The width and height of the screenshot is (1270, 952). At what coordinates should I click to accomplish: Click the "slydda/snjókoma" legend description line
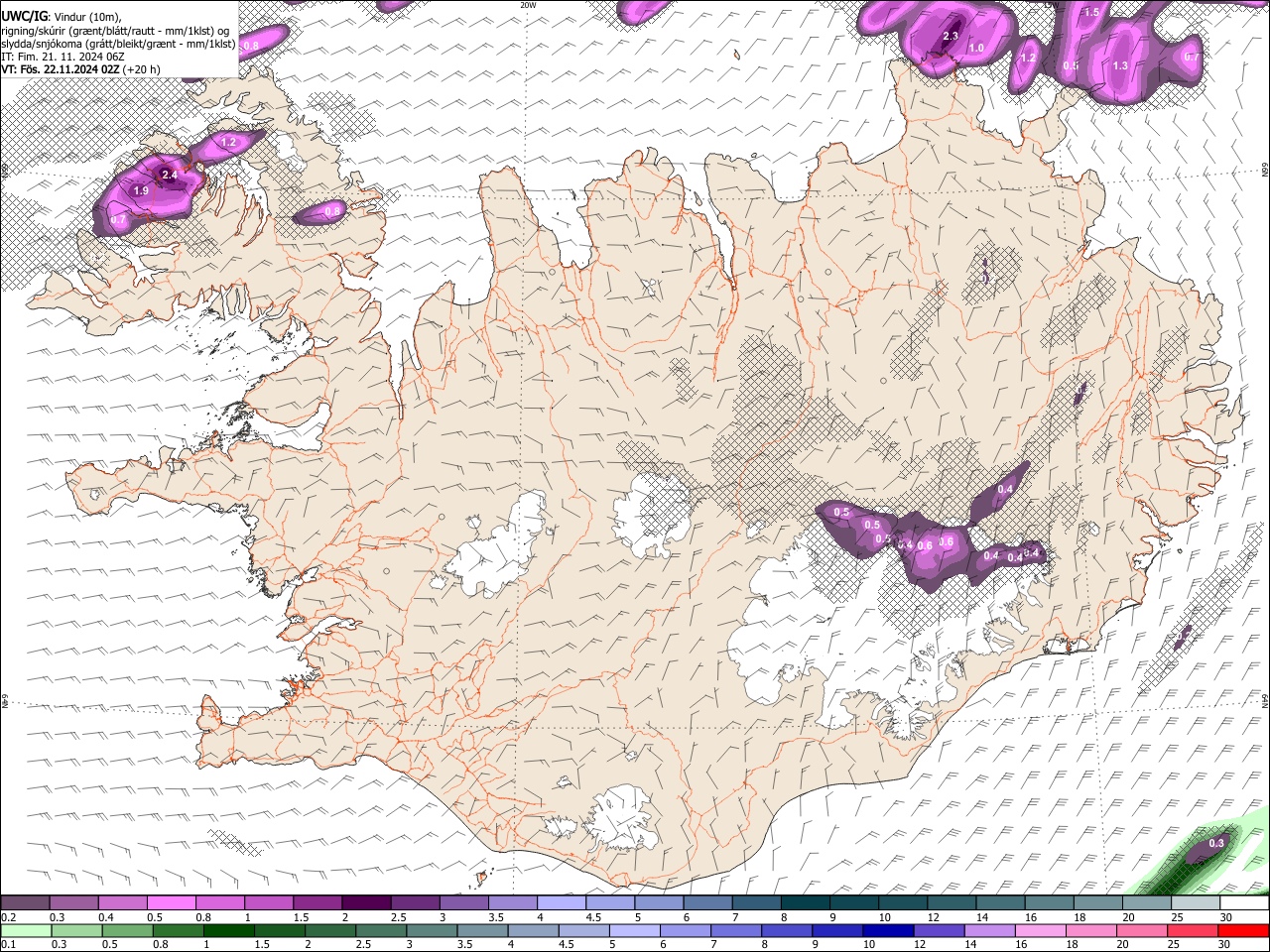118,44
